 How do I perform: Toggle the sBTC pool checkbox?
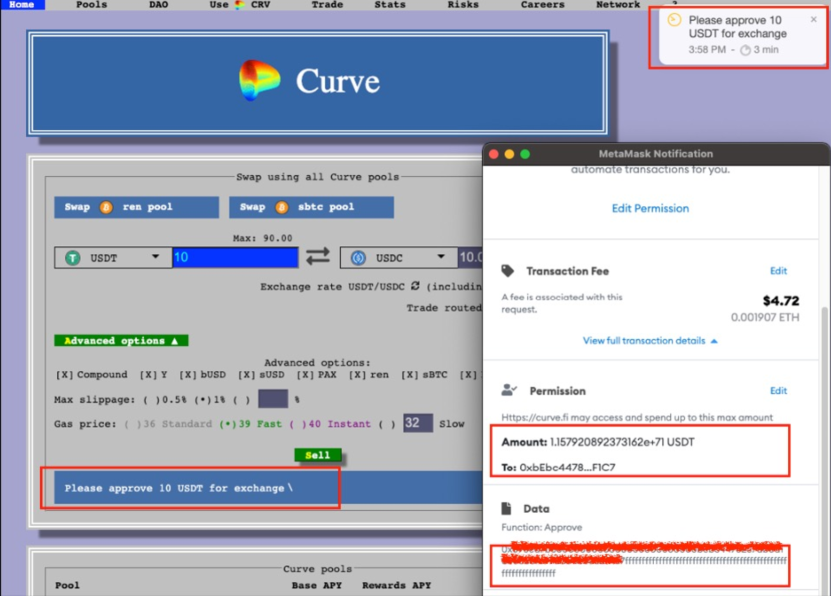409,375
